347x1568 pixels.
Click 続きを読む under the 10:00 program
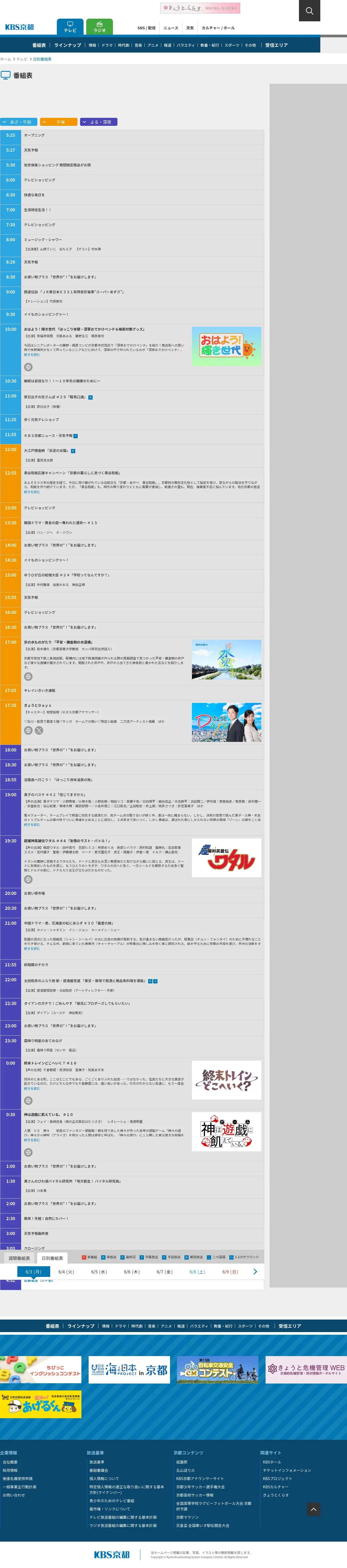click(x=32, y=355)
